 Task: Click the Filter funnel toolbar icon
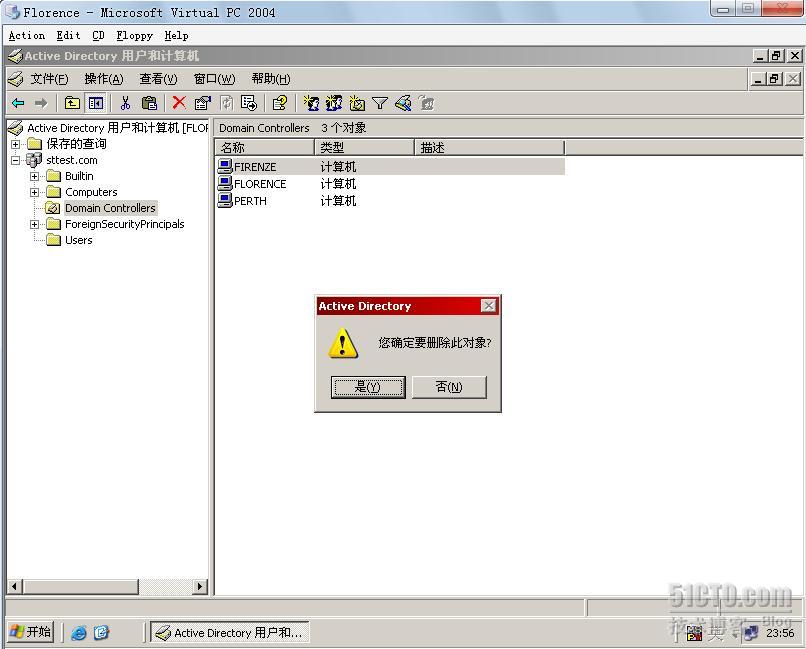379,103
